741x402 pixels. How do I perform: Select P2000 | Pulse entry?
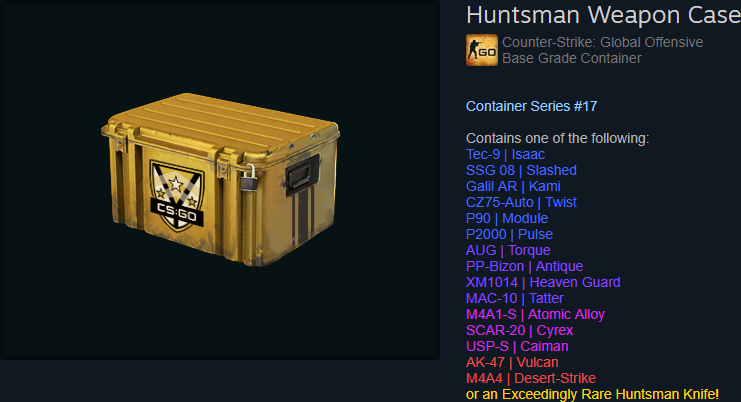[509, 234]
